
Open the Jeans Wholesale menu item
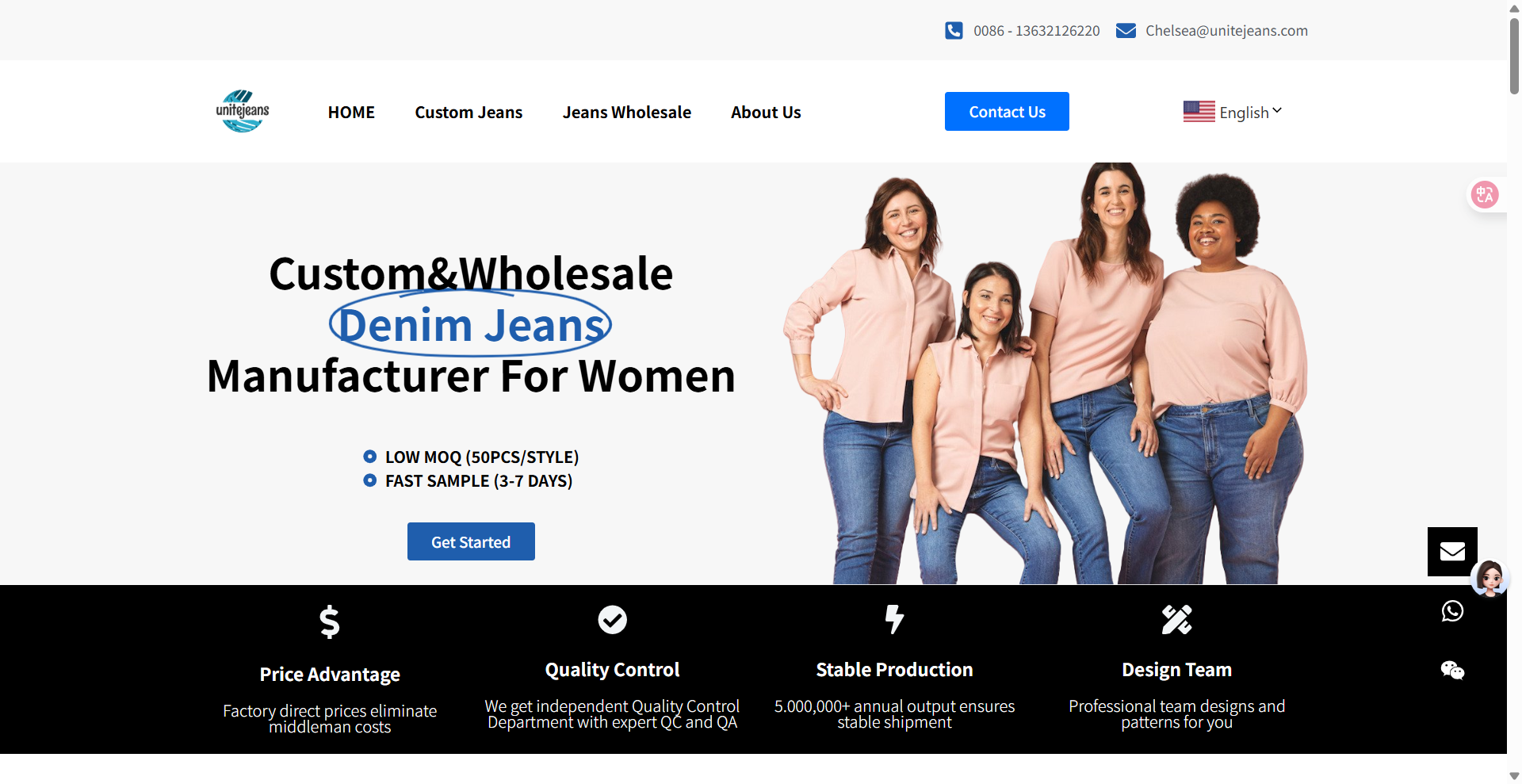click(626, 113)
